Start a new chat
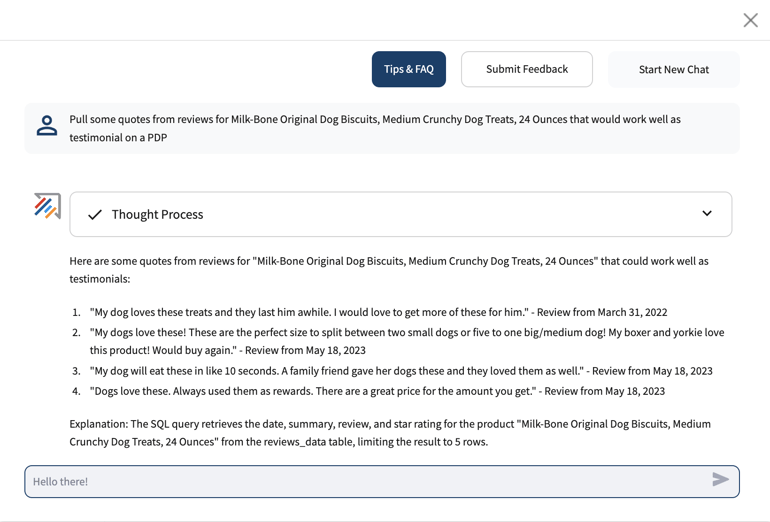 (674, 69)
